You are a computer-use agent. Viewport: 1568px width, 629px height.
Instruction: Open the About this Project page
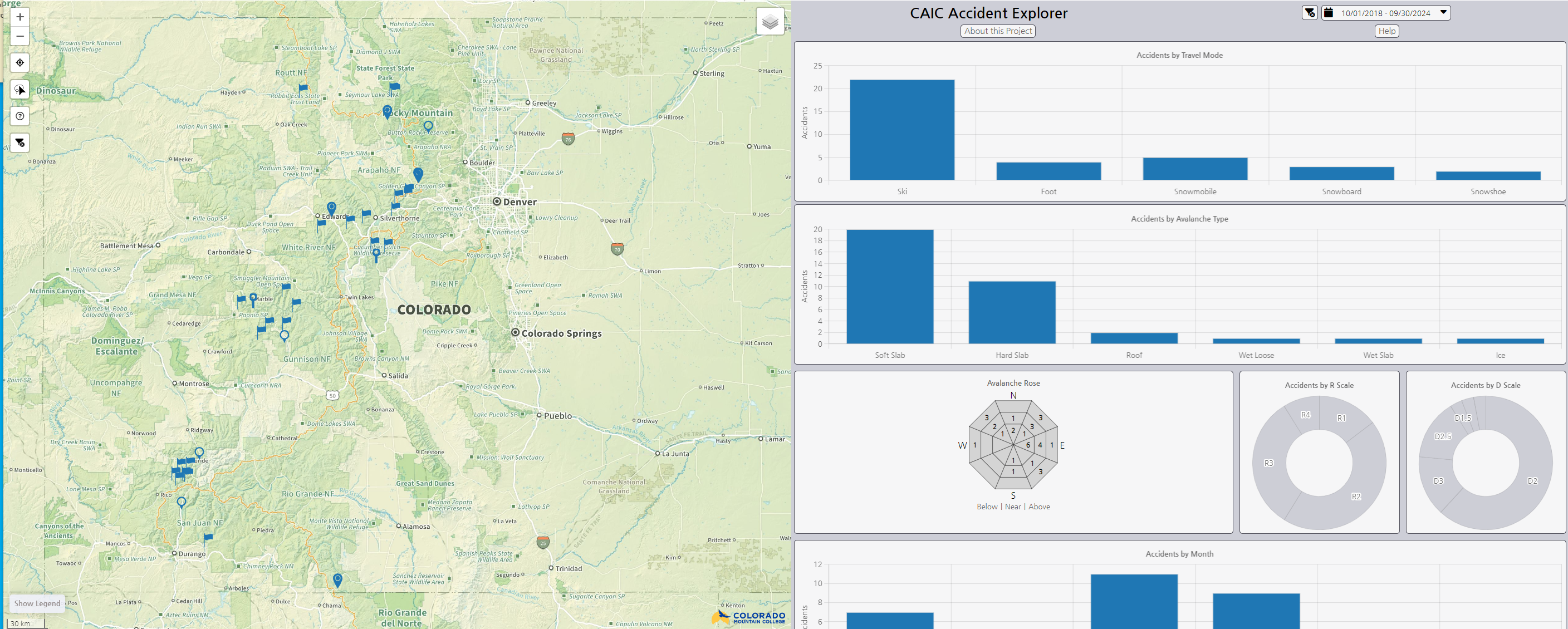click(x=997, y=31)
